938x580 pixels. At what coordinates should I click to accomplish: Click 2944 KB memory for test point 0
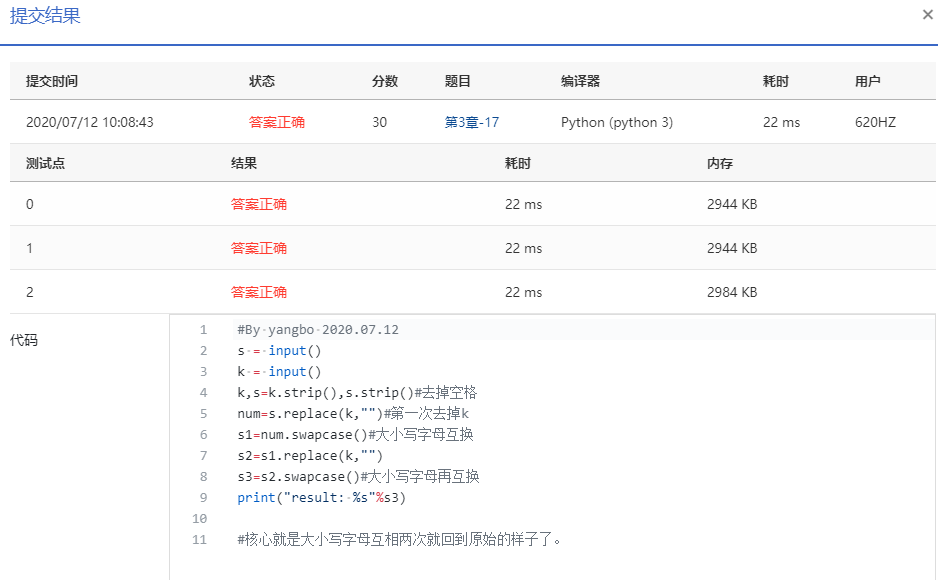(x=732, y=204)
